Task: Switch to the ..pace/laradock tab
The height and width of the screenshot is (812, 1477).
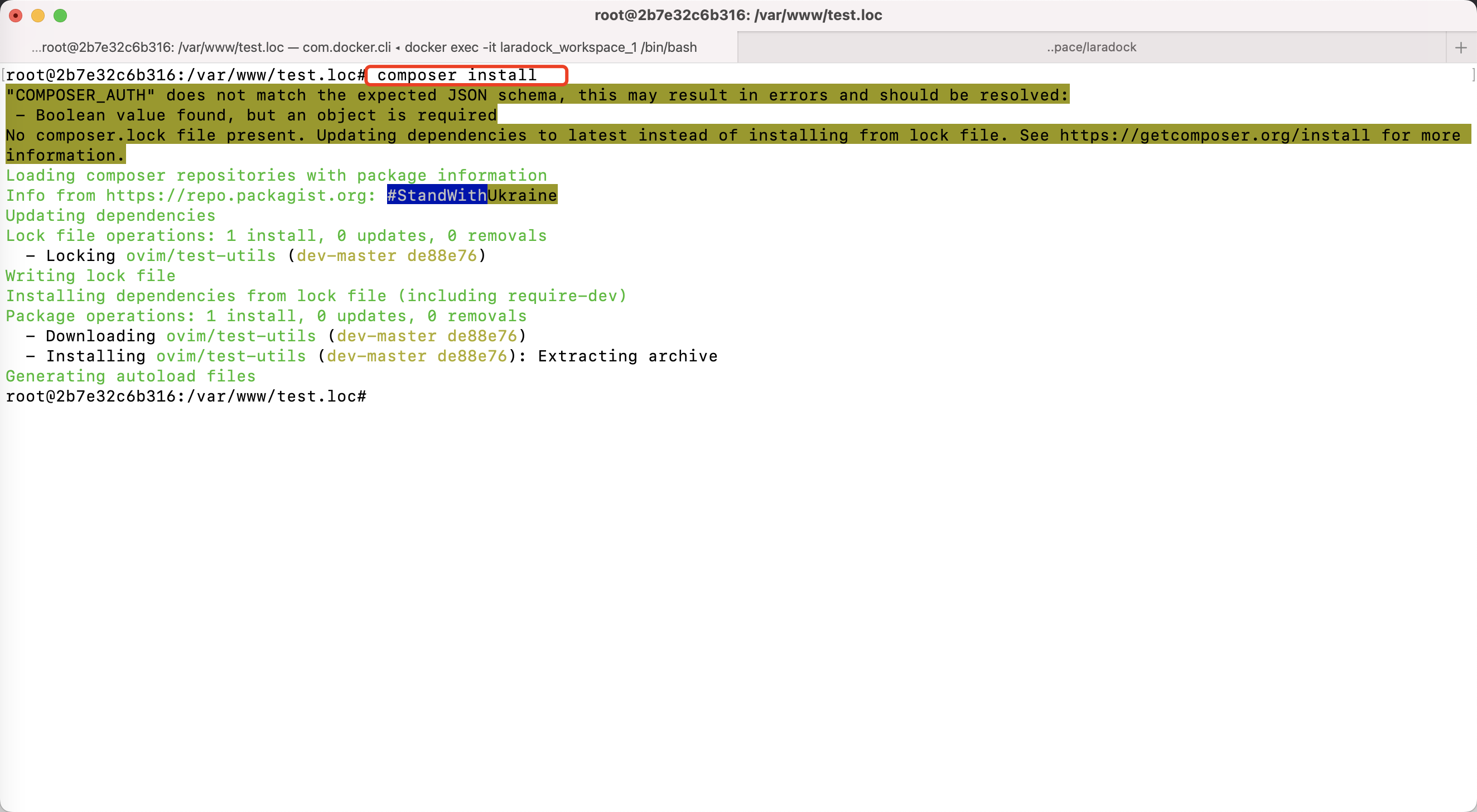Action: point(1090,47)
